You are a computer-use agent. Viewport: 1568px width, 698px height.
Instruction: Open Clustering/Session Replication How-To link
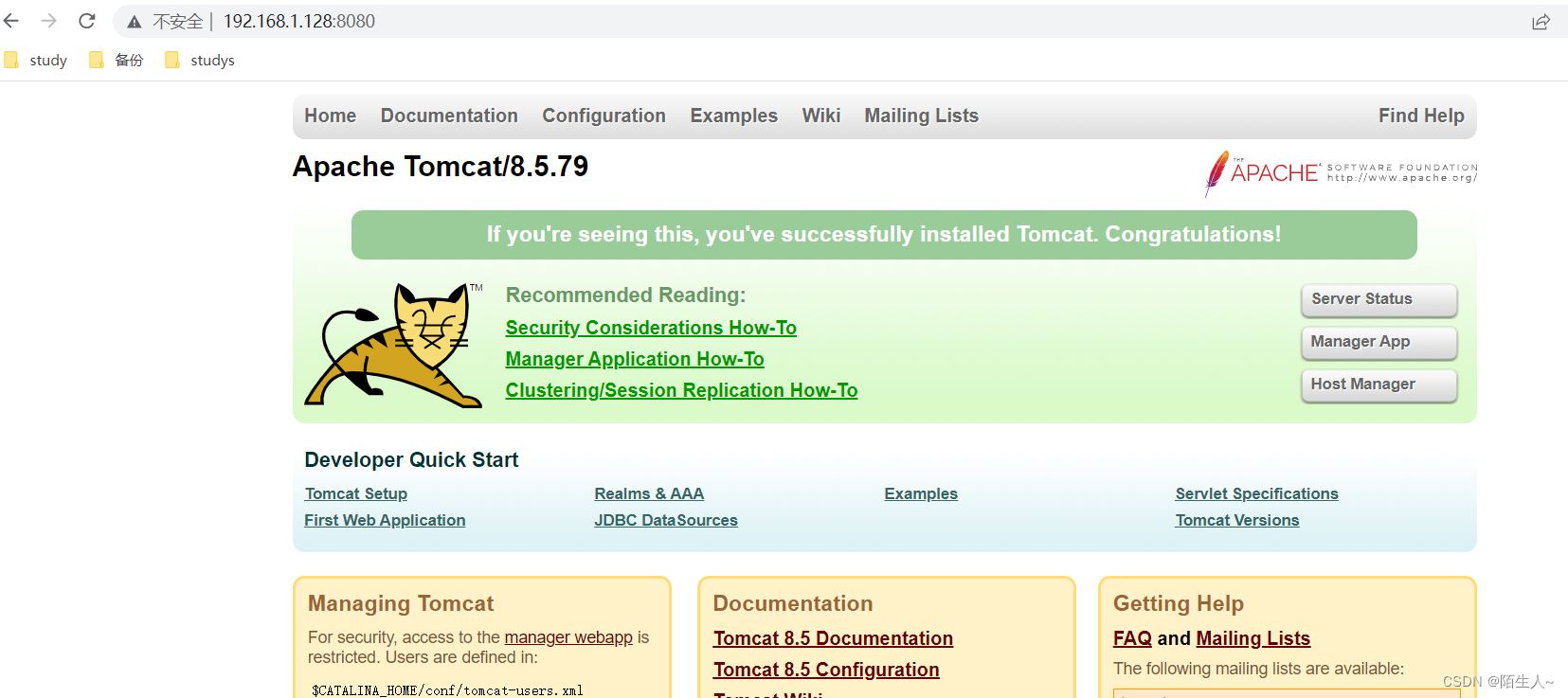(x=681, y=390)
